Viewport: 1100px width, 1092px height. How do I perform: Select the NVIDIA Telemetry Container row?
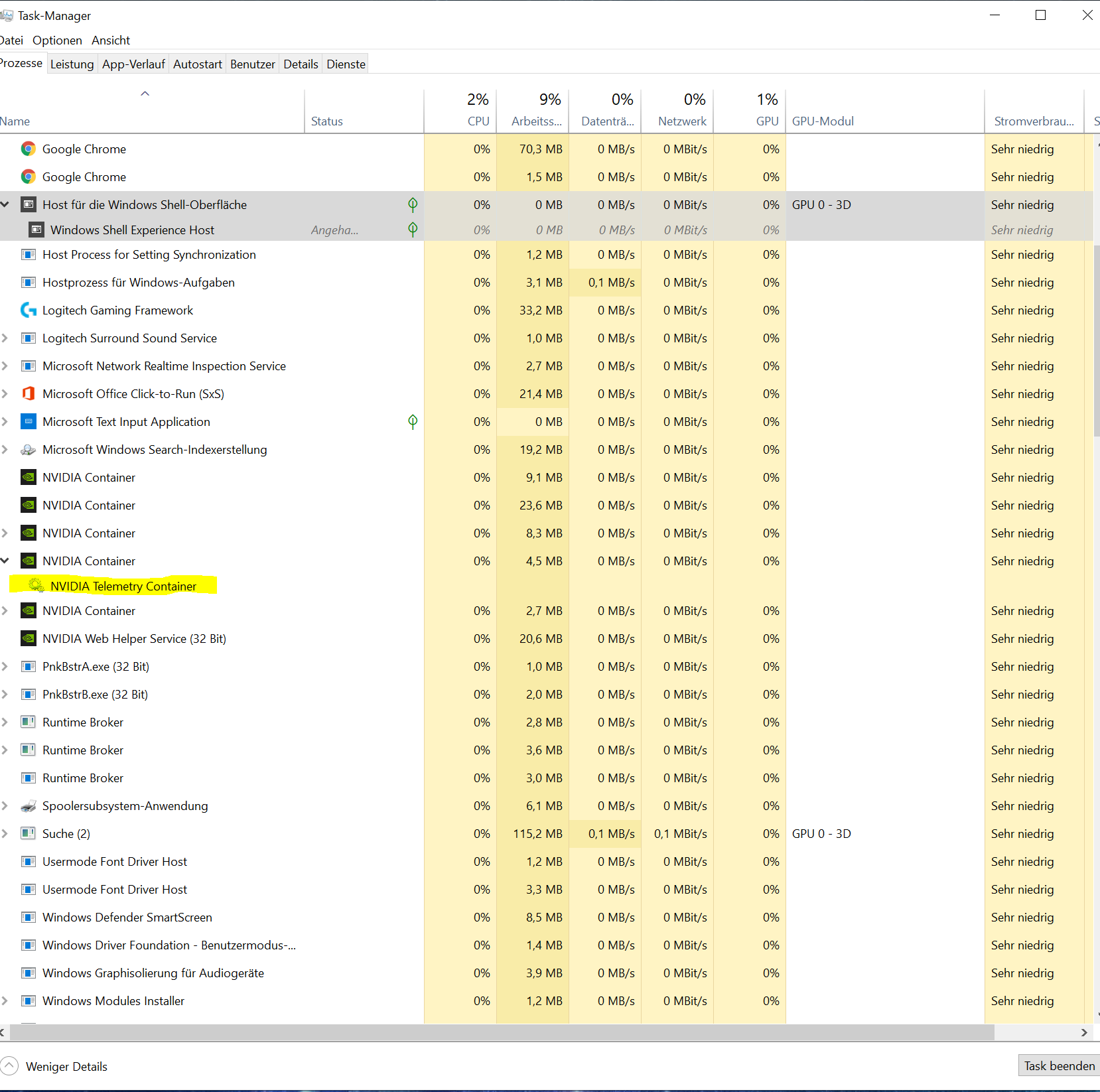[547, 586]
